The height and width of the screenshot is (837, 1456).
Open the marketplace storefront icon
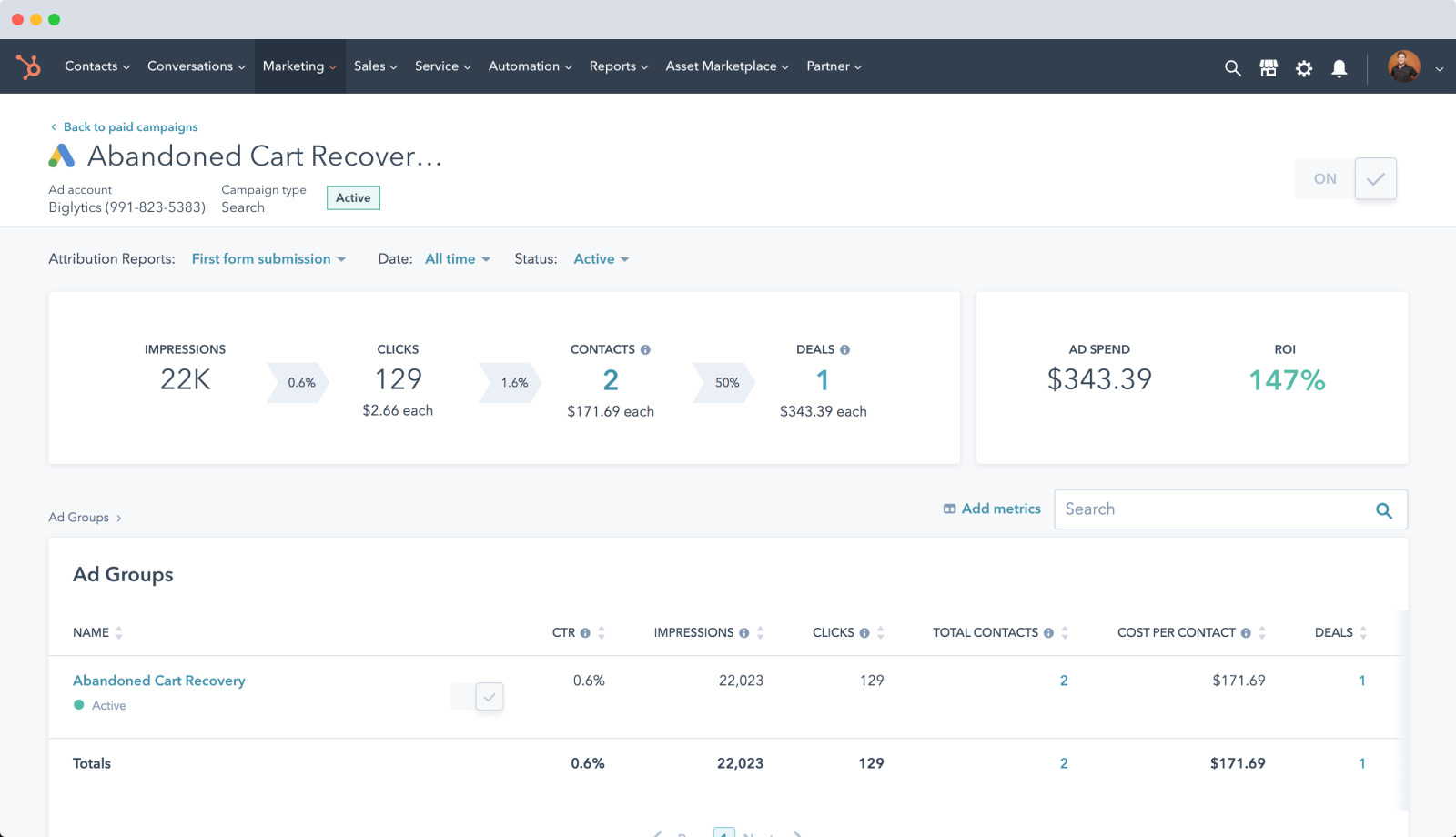[x=1269, y=67]
